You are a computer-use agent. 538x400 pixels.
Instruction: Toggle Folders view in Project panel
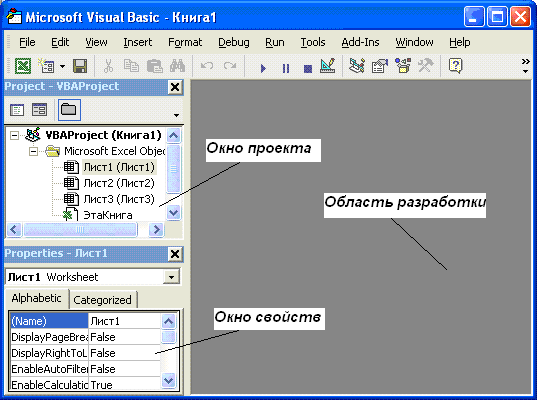coord(69,110)
